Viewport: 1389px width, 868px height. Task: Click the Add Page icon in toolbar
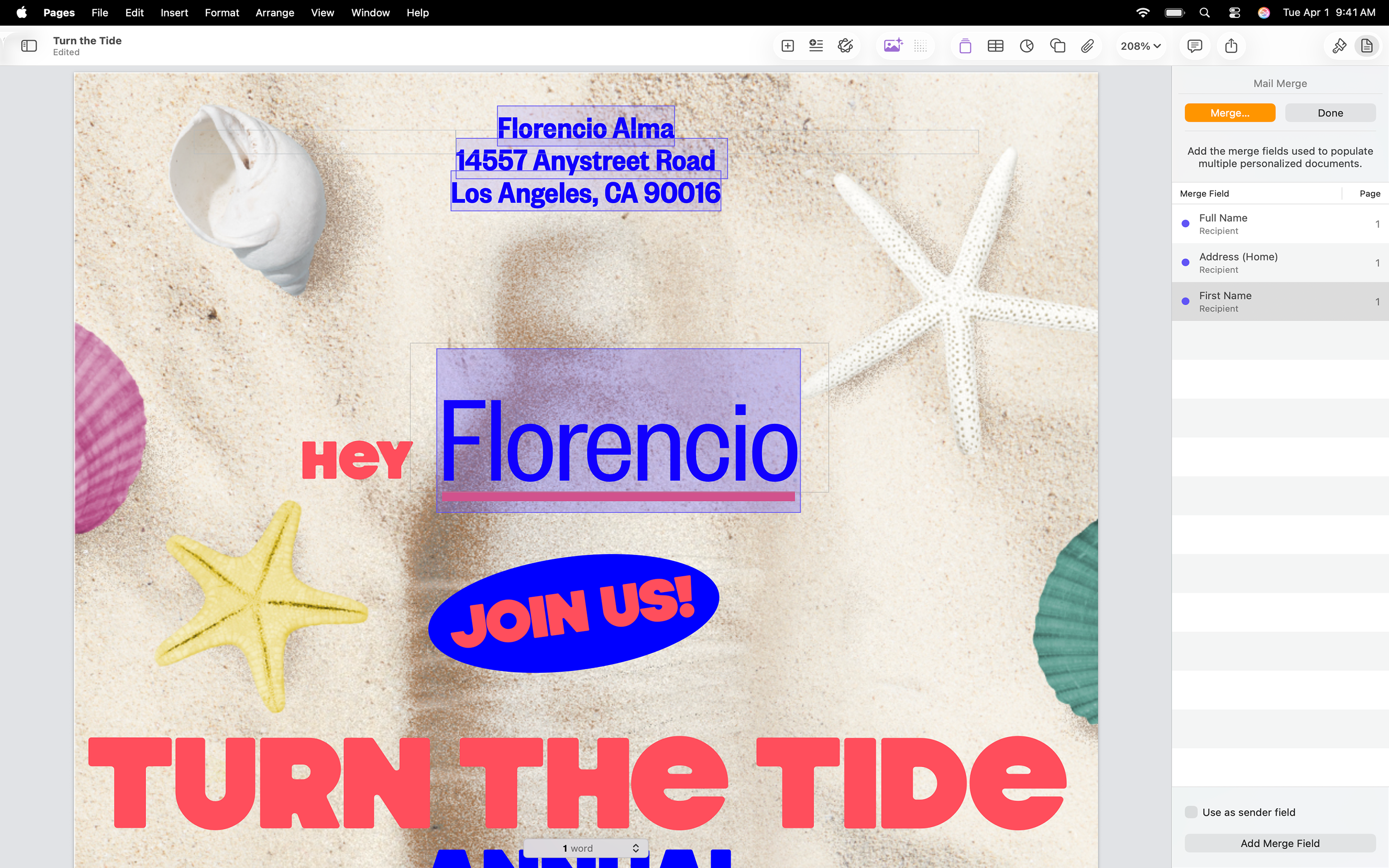[x=788, y=46]
